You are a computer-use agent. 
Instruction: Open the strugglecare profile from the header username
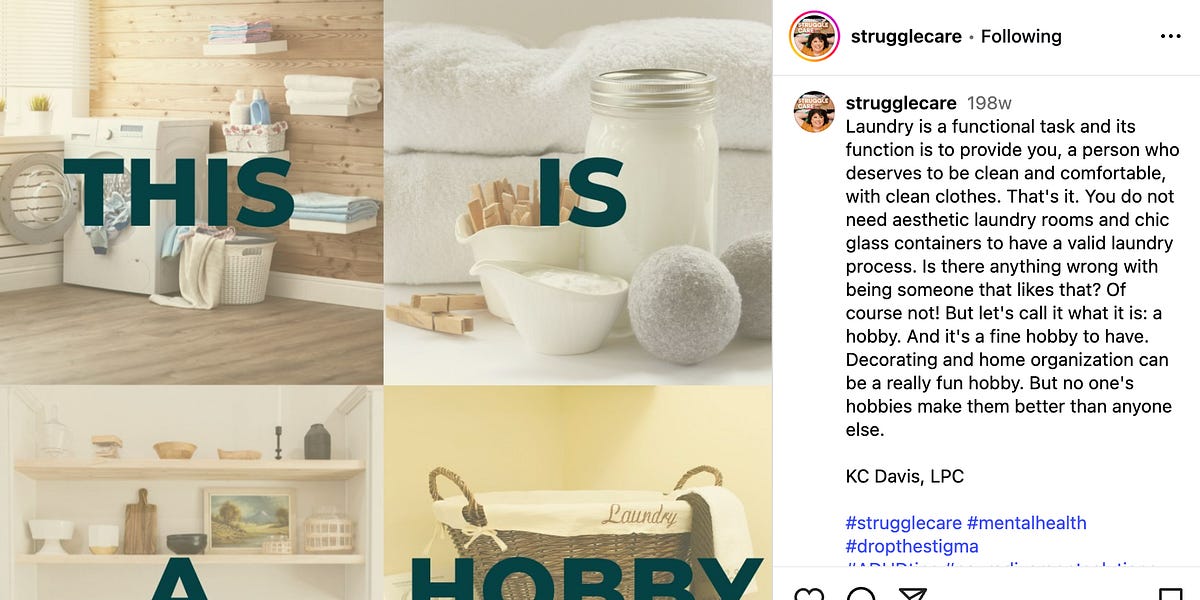tap(906, 37)
